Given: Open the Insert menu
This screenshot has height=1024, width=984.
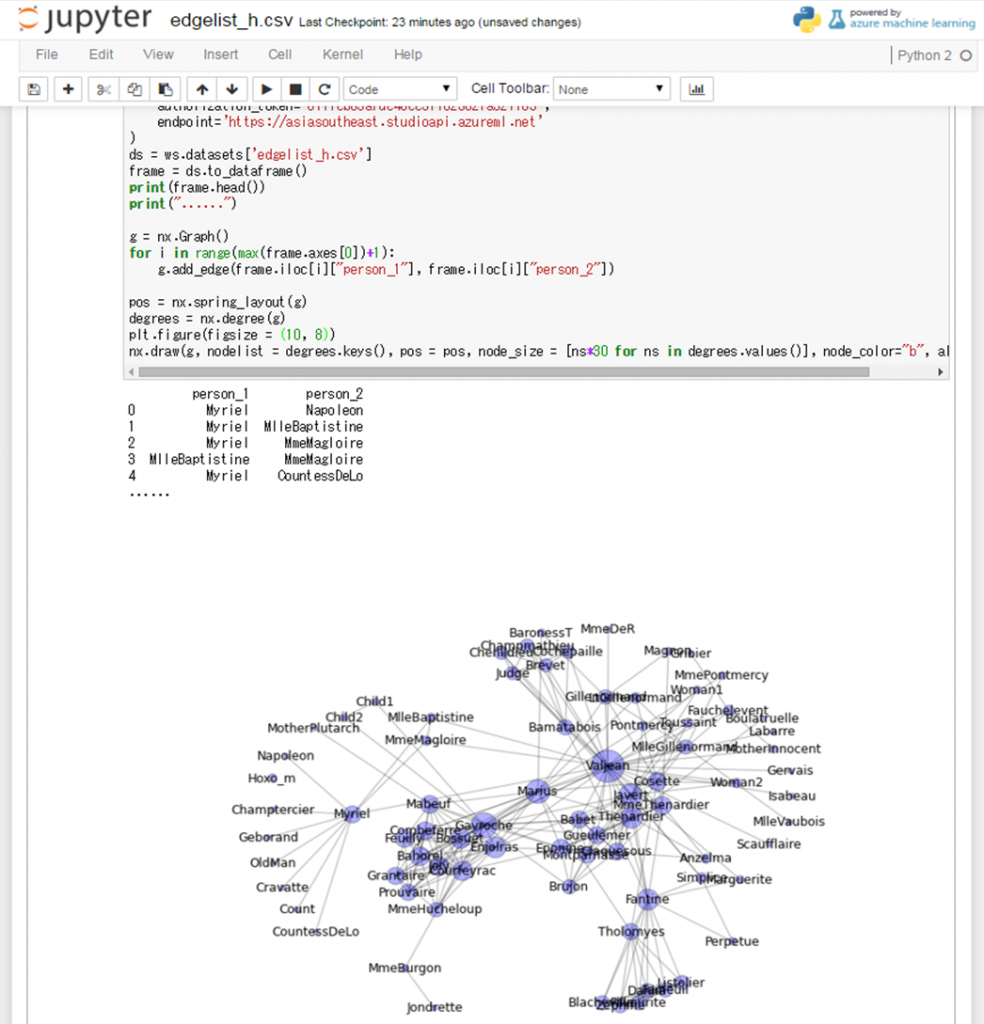Looking at the screenshot, I should coord(221,55).
